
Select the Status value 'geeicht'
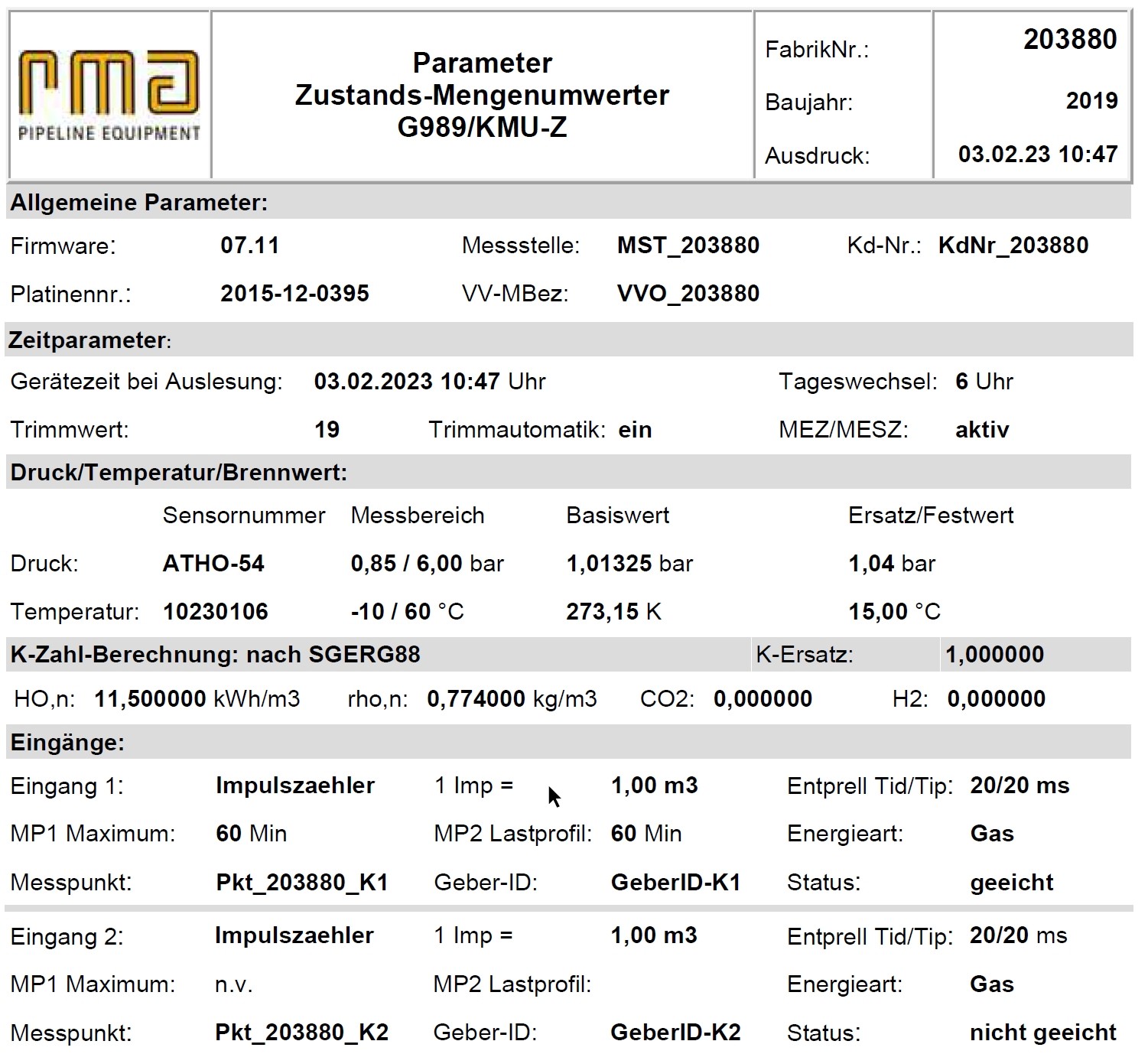[1012, 883]
